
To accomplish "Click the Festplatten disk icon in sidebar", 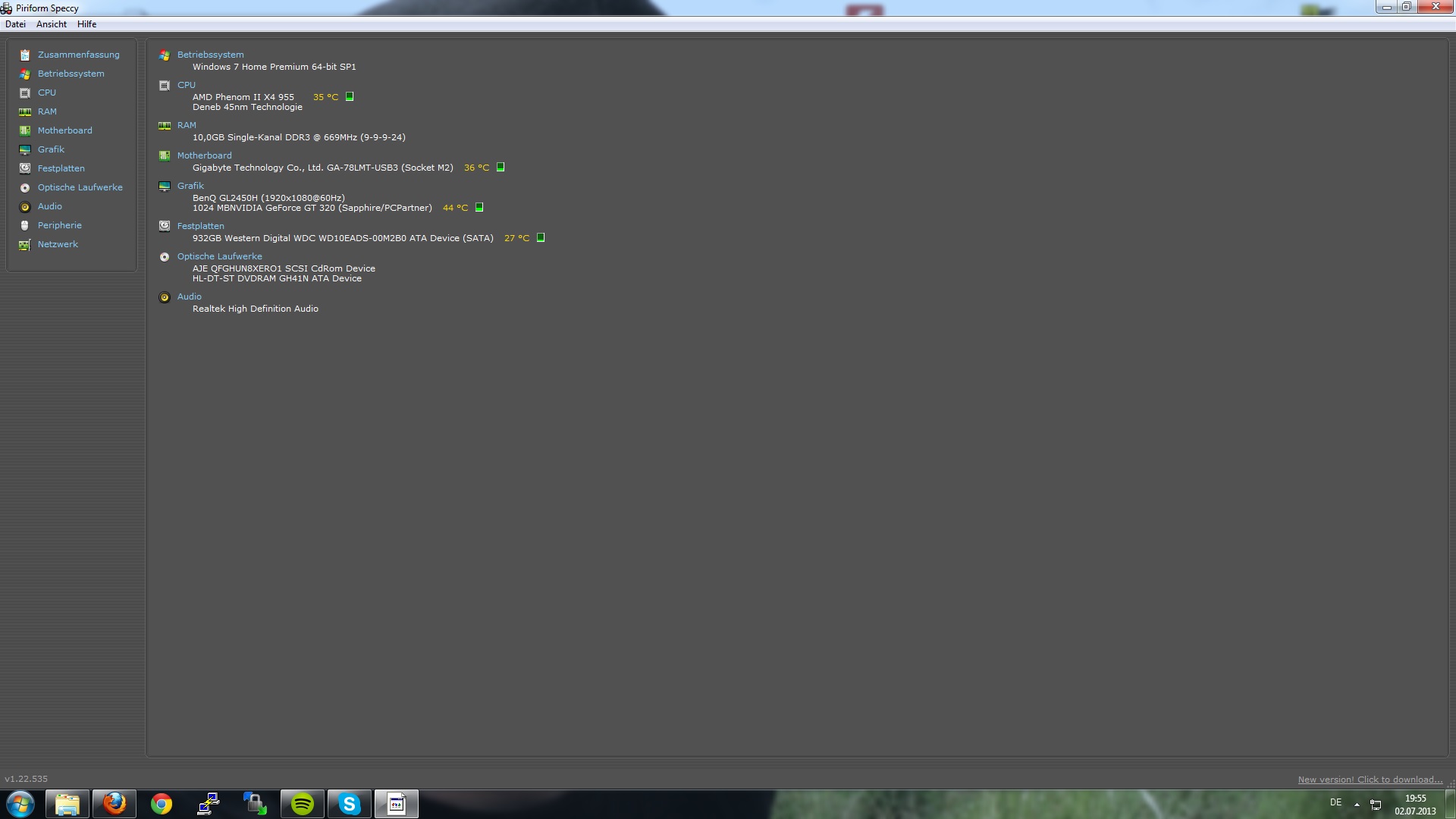I will (25, 168).
